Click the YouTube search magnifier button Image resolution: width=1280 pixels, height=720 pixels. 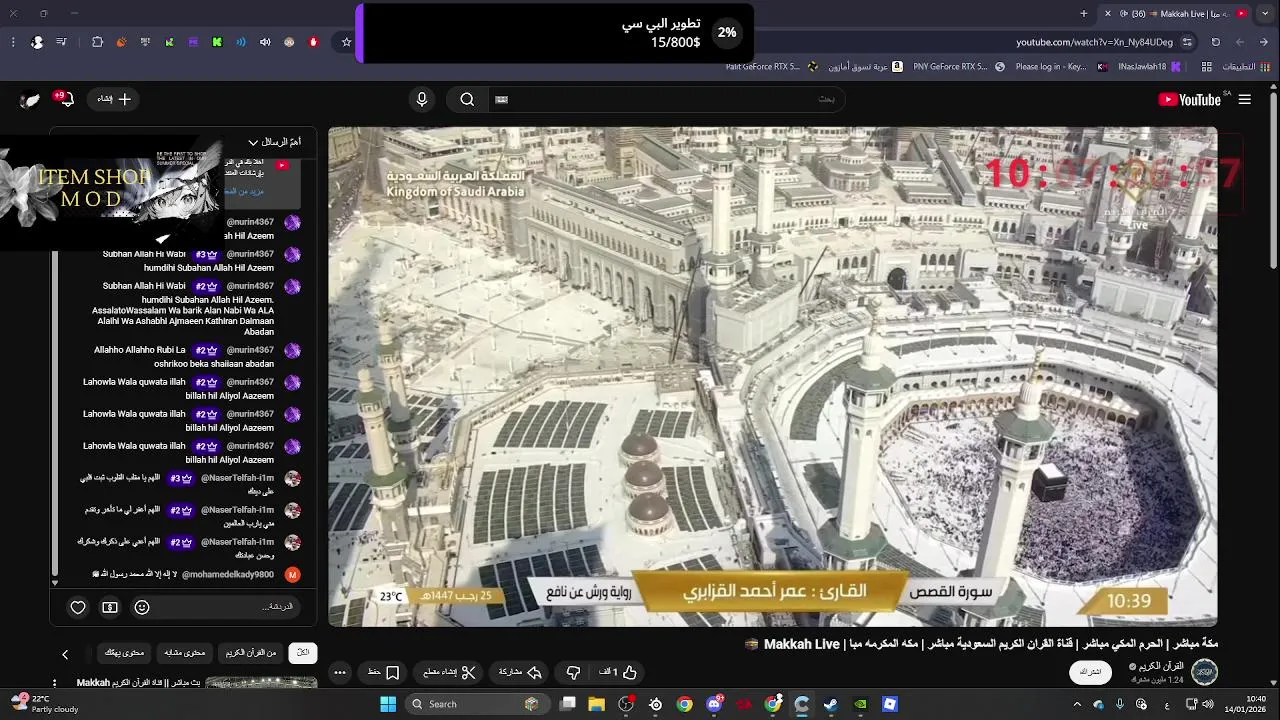click(x=467, y=99)
